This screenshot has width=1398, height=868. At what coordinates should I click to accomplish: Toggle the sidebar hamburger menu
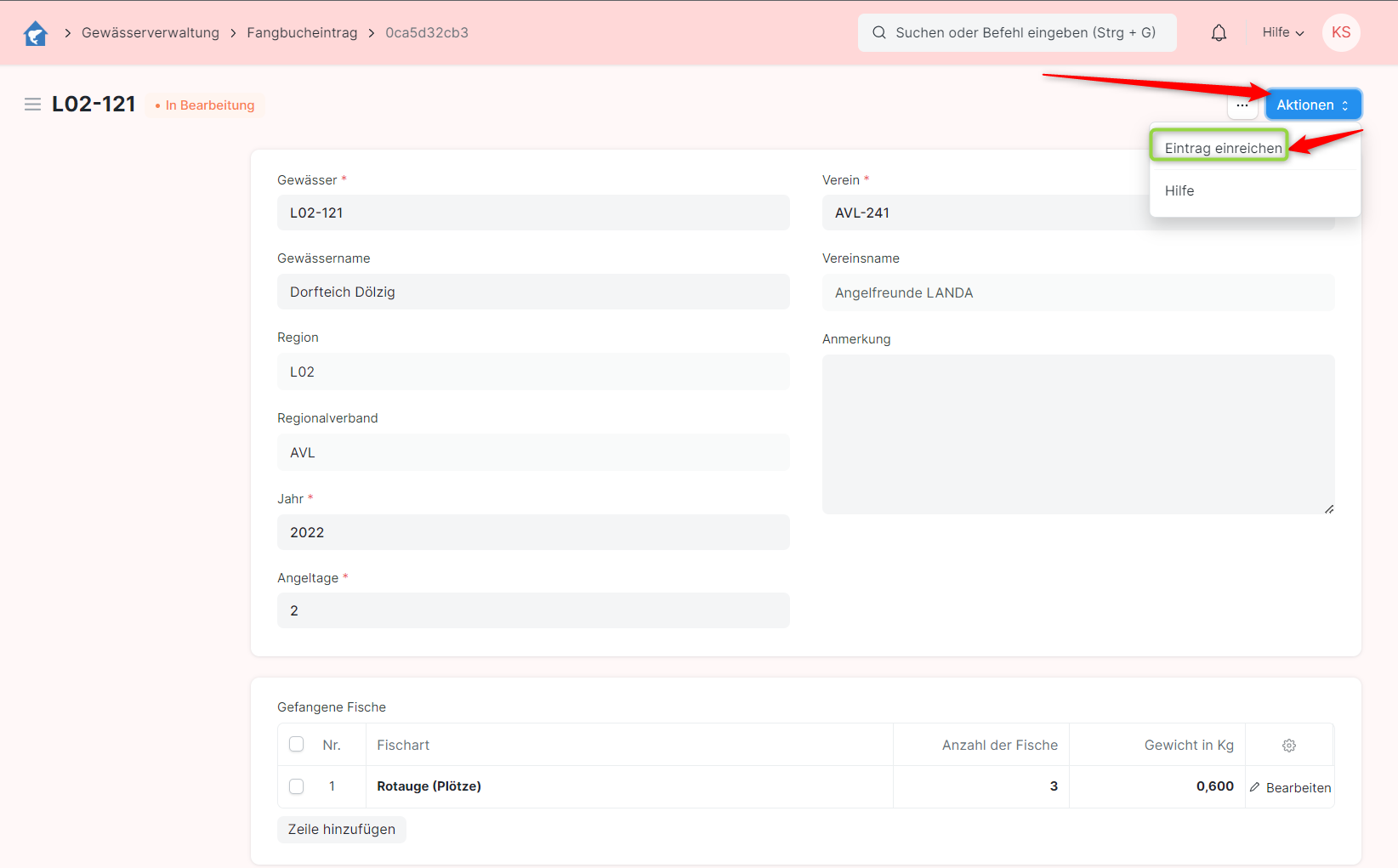pos(32,105)
